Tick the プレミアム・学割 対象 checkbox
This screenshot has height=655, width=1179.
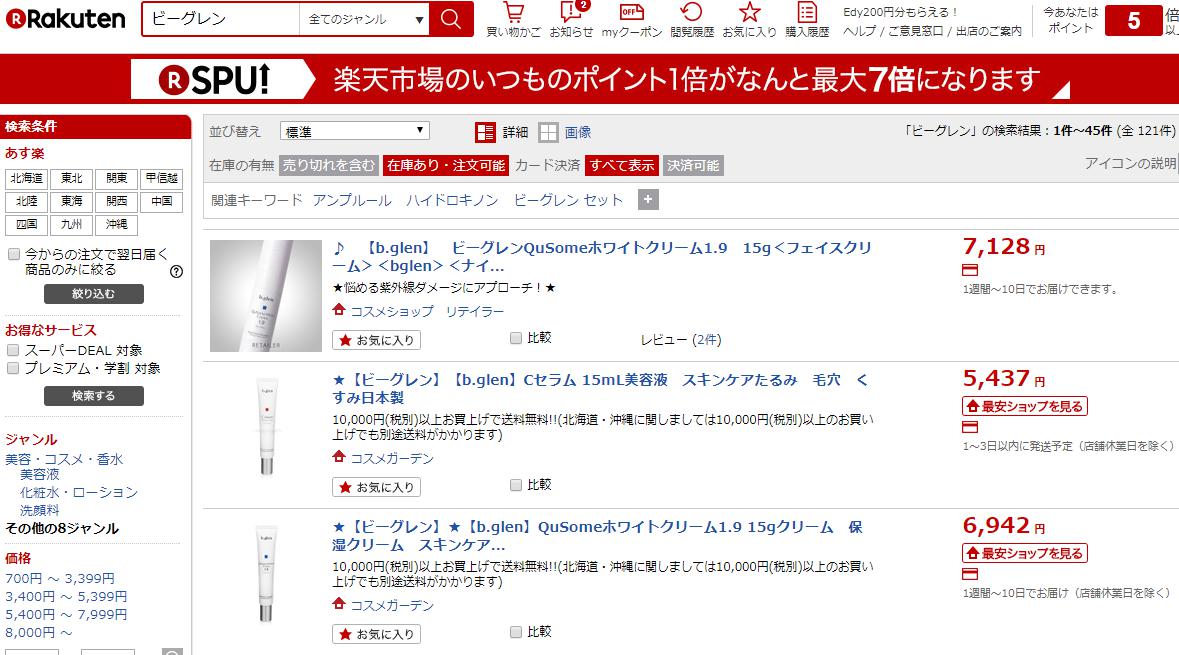click(13, 368)
